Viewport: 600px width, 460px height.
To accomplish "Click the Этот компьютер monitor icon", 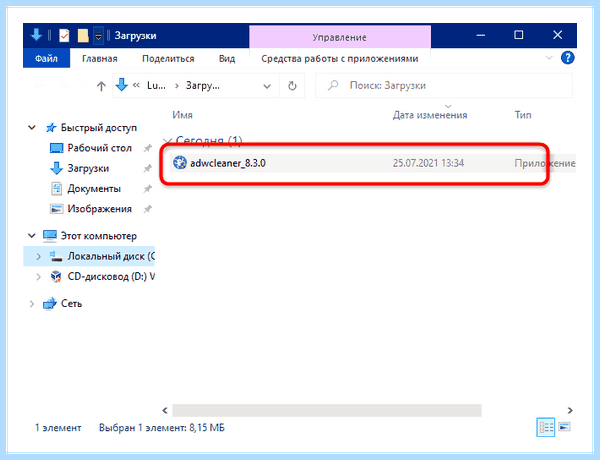I will pos(50,236).
